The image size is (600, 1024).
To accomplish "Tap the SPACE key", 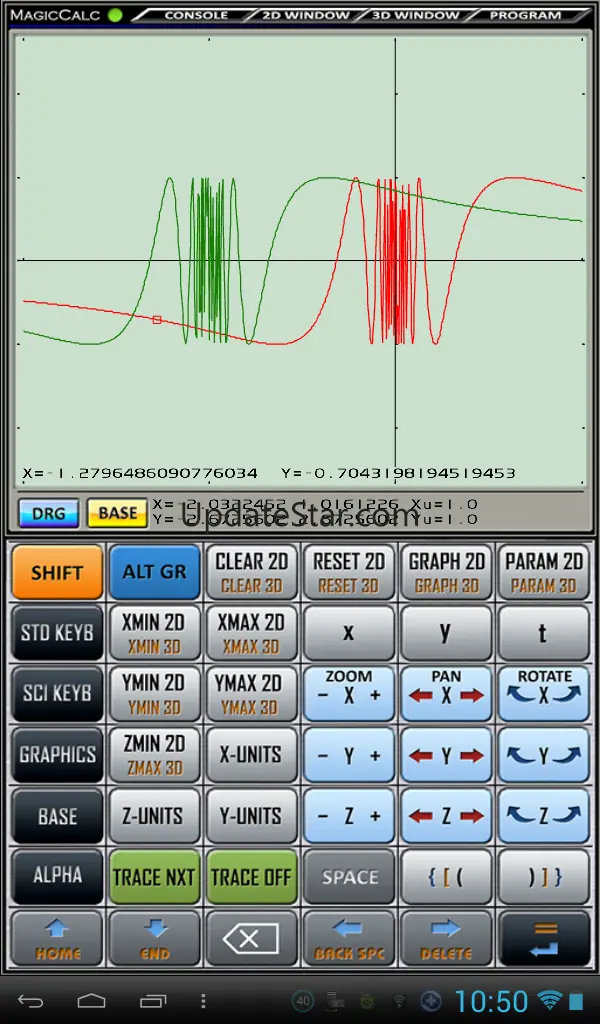I will [x=349, y=877].
